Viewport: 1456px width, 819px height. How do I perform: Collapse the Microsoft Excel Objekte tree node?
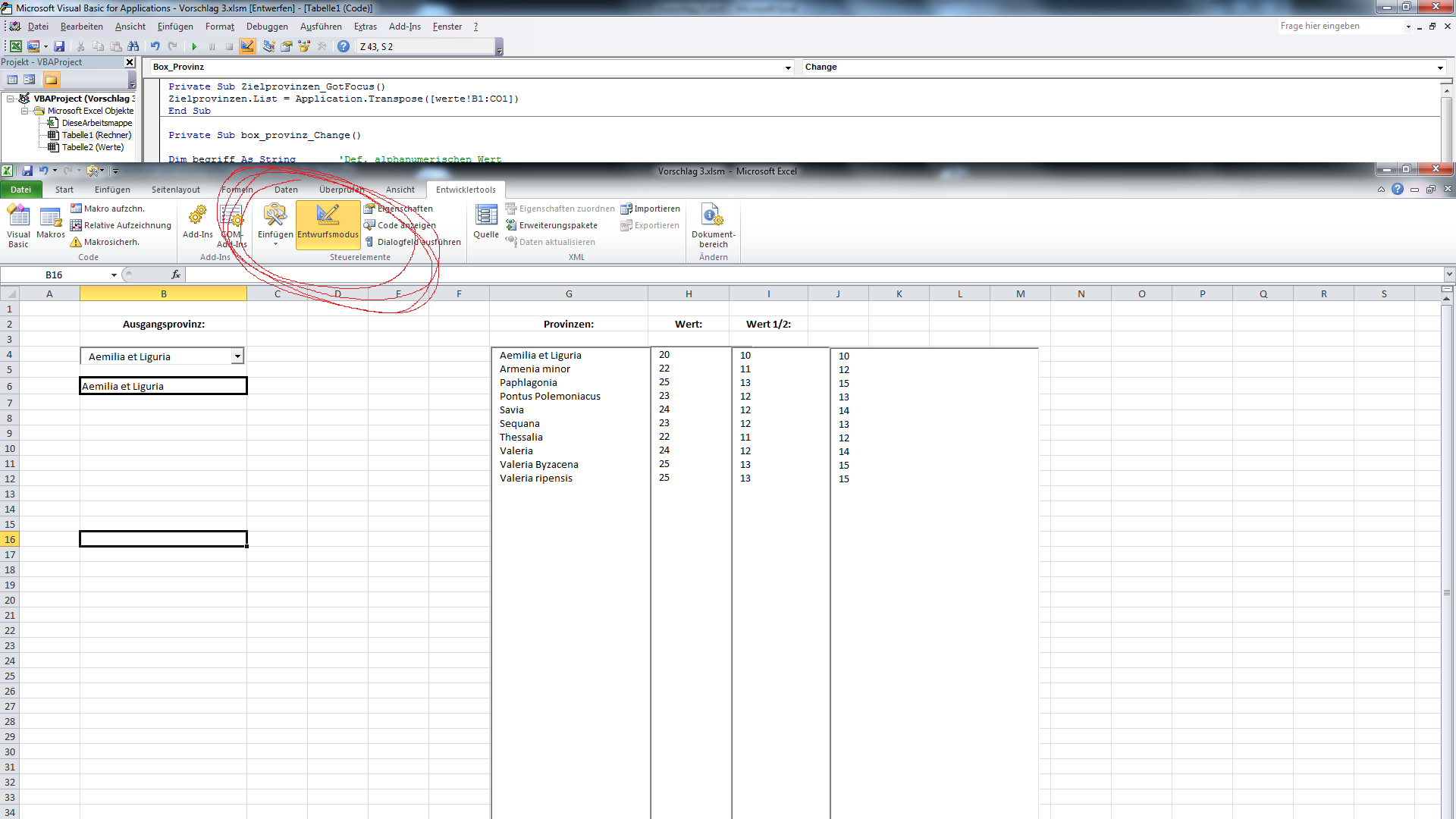(x=25, y=111)
